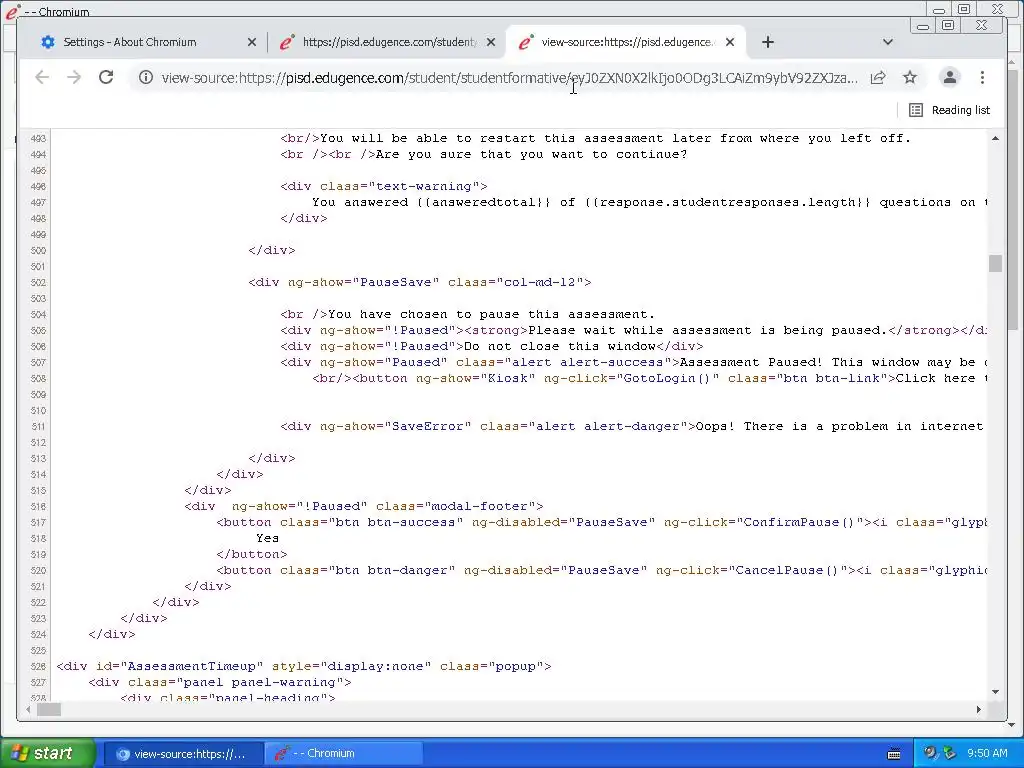The width and height of the screenshot is (1024, 768).
Task: Click '{{answeredtotal}}' text on line 497
Action: pos(484,202)
